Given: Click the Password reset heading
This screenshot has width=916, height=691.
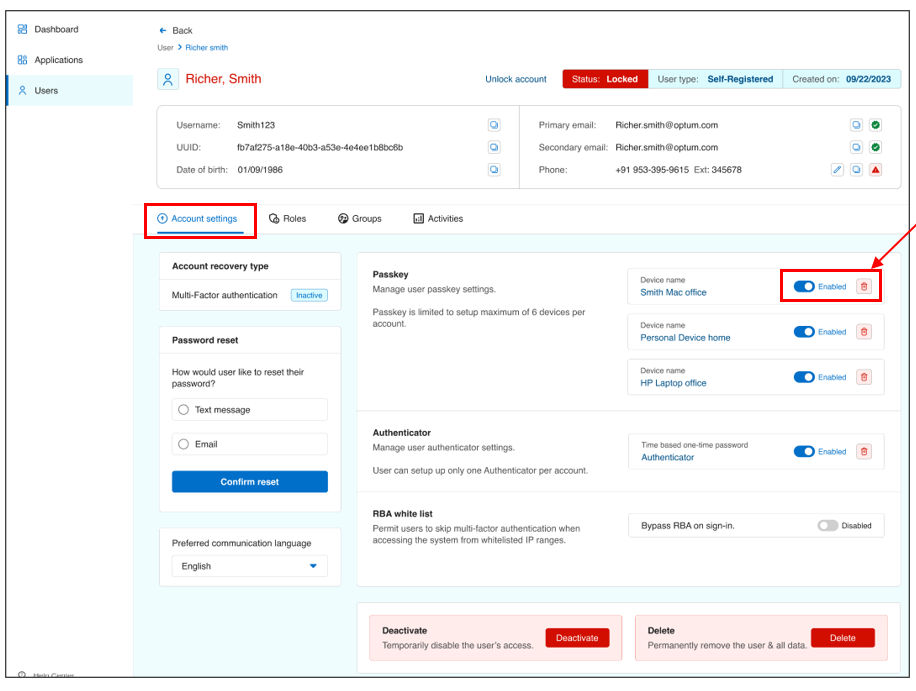Looking at the screenshot, I should 205,340.
